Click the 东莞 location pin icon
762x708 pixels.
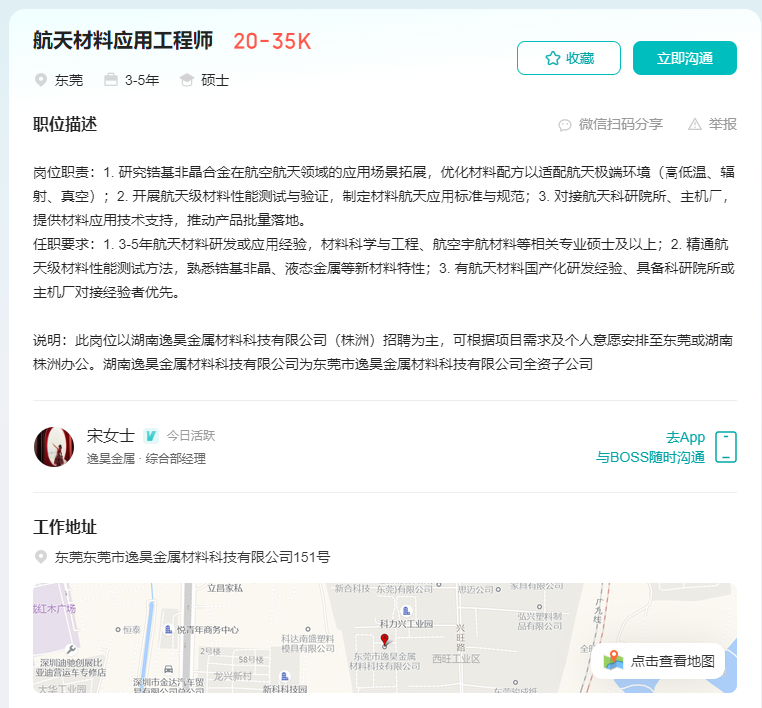(x=41, y=80)
